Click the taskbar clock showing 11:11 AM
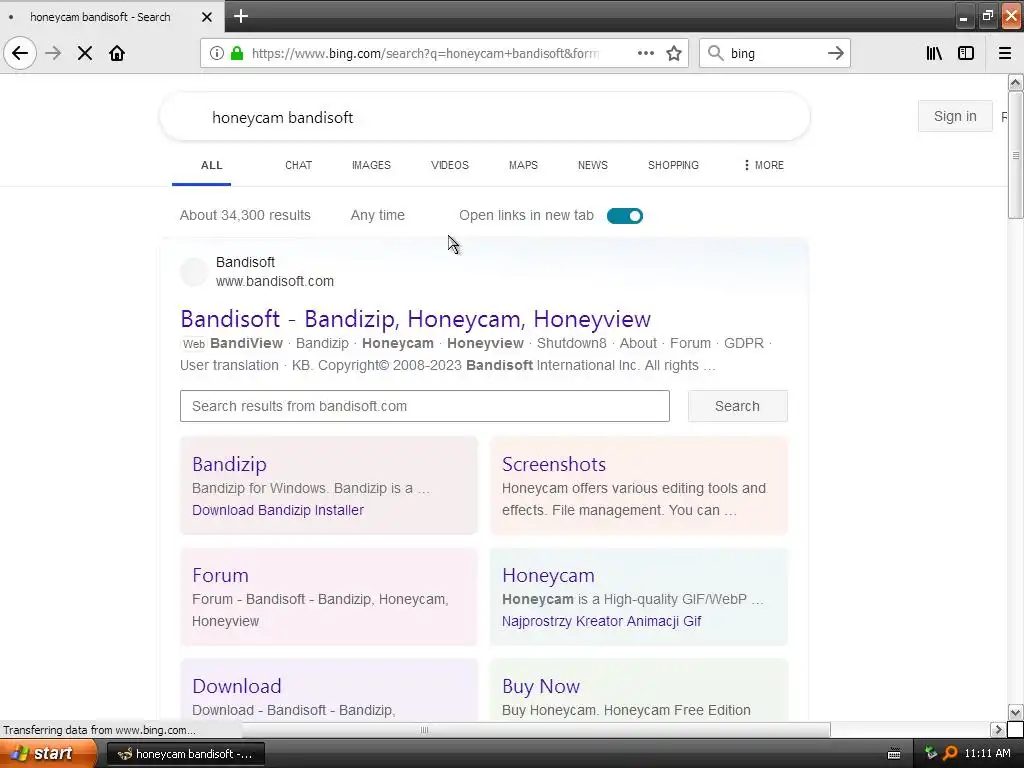Screen dimensions: 1024x768 coord(987,754)
